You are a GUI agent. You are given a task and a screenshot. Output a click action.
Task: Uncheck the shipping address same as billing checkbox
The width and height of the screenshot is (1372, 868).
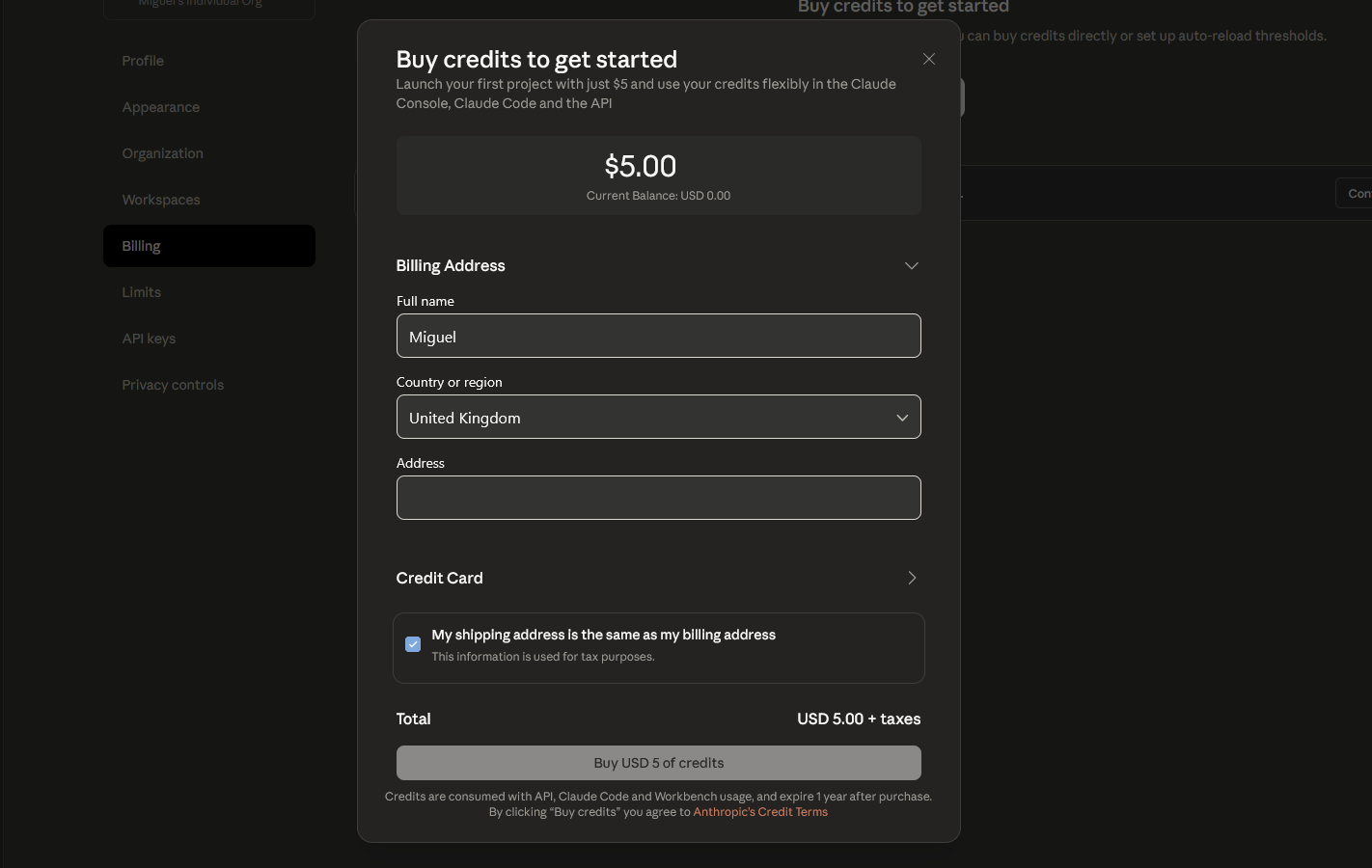click(413, 643)
